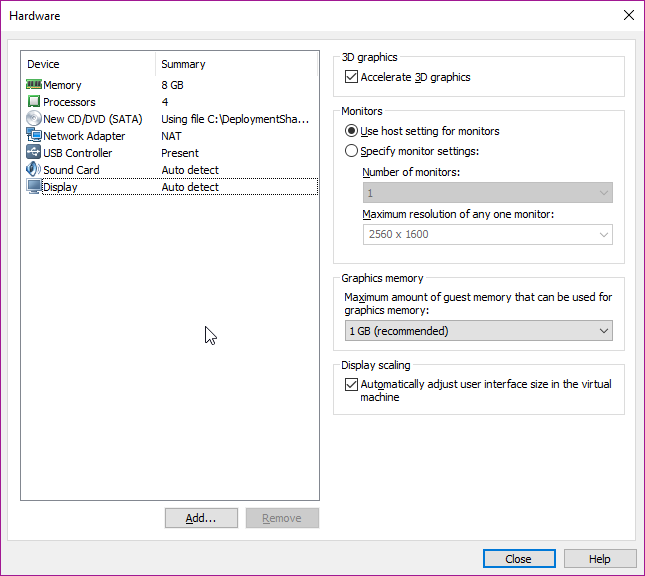
Task: Click the Help button
Action: click(x=600, y=559)
